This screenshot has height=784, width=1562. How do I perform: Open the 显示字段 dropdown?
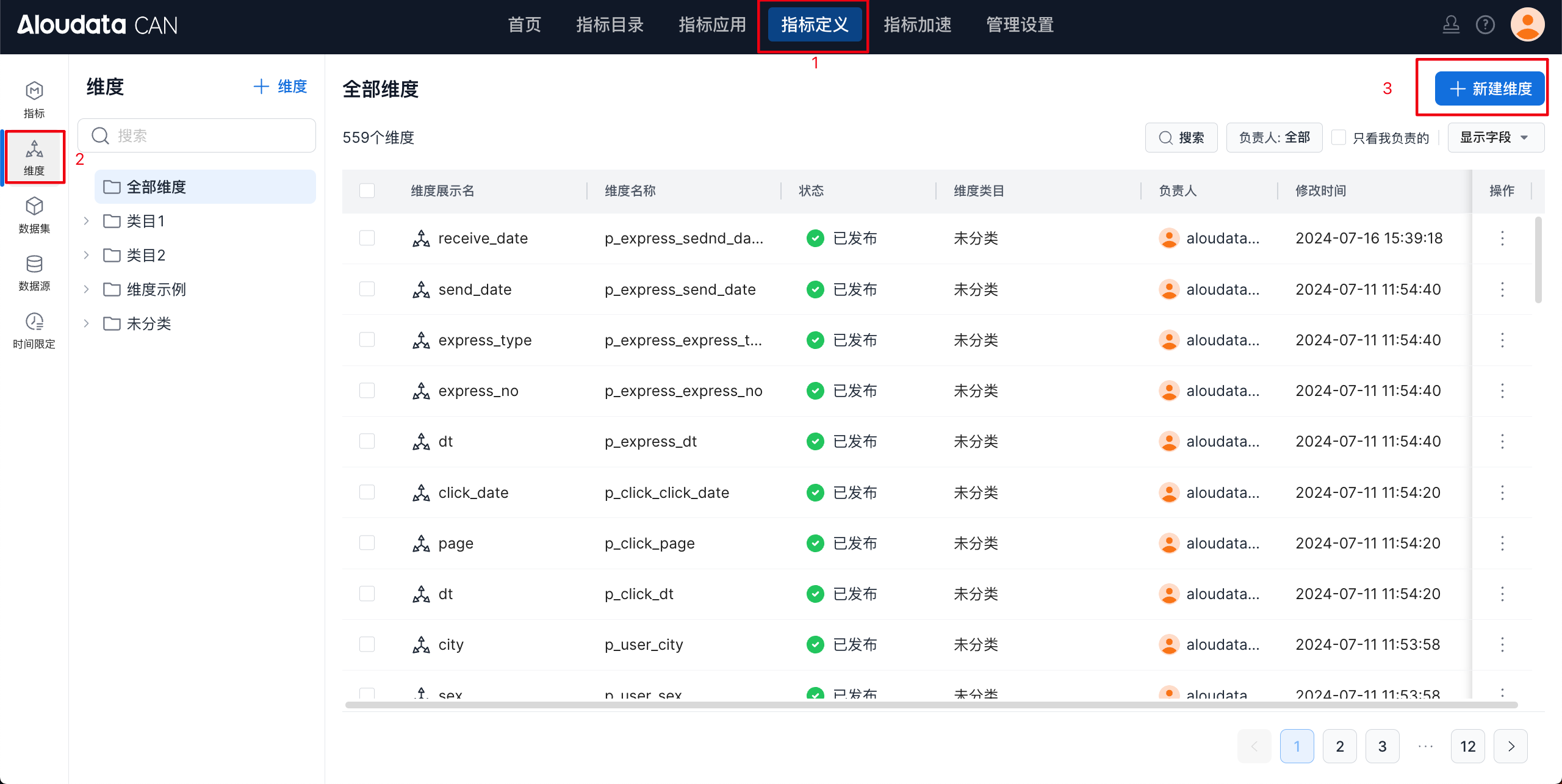coord(1495,137)
